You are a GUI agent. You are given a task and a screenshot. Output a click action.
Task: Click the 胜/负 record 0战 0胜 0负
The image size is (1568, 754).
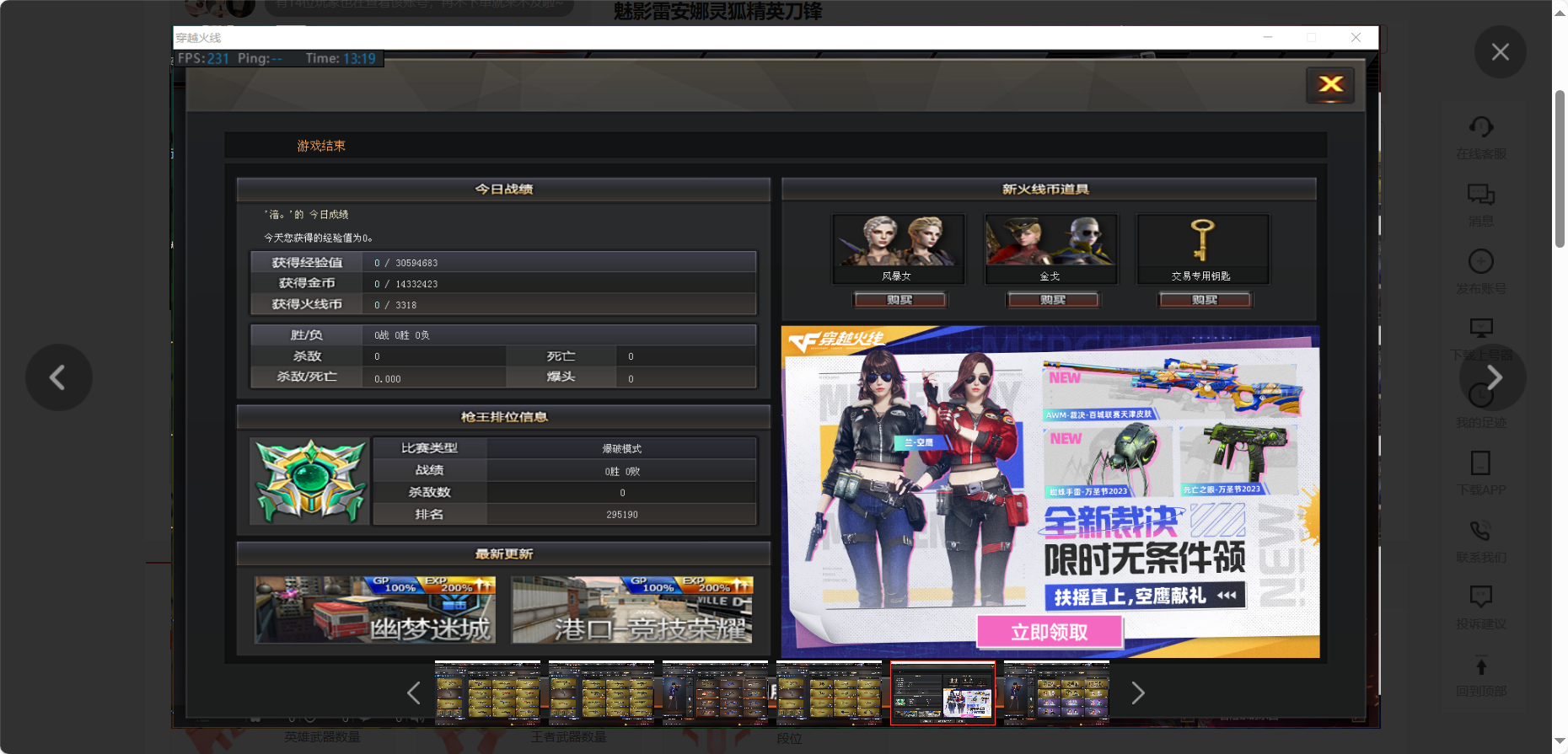click(402, 335)
